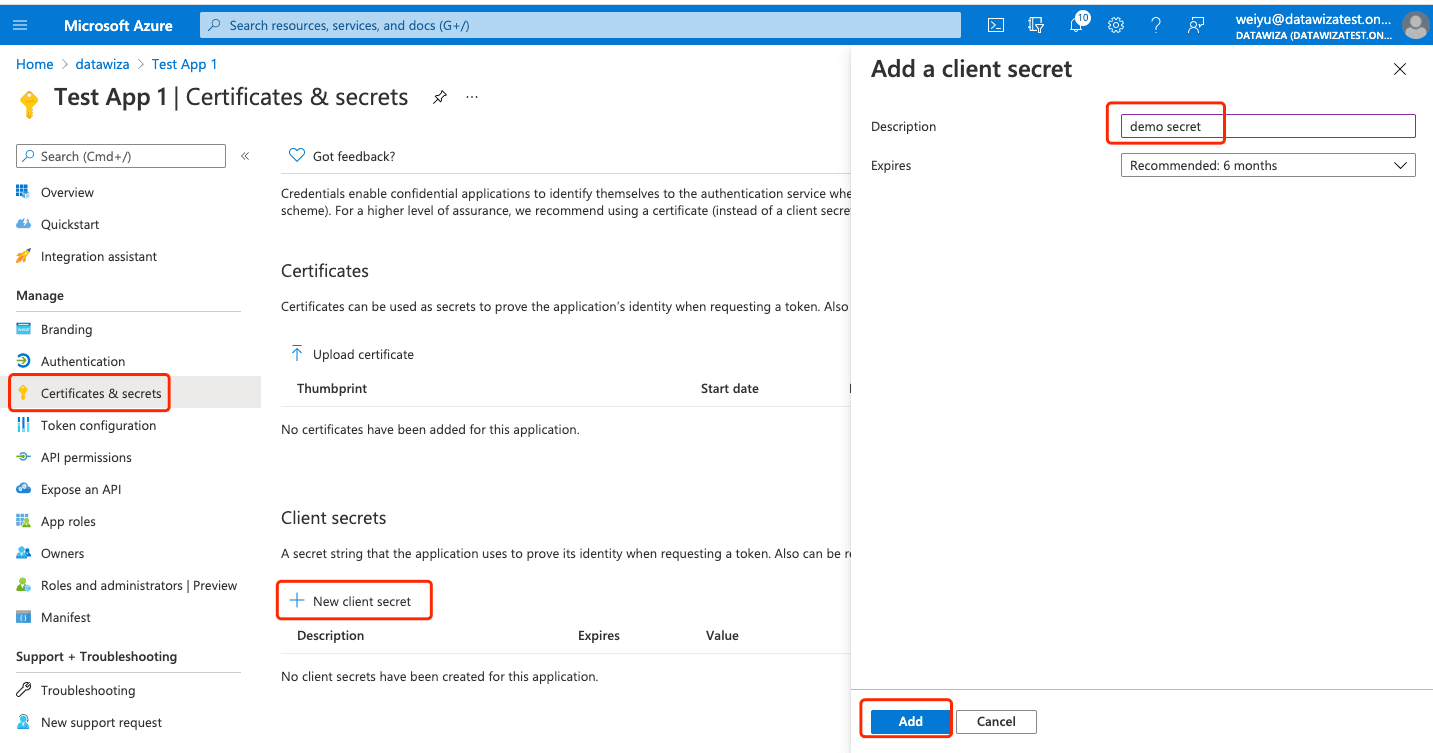1433x753 pixels.
Task: Click the Start date column header
Action: tap(730, 388)
